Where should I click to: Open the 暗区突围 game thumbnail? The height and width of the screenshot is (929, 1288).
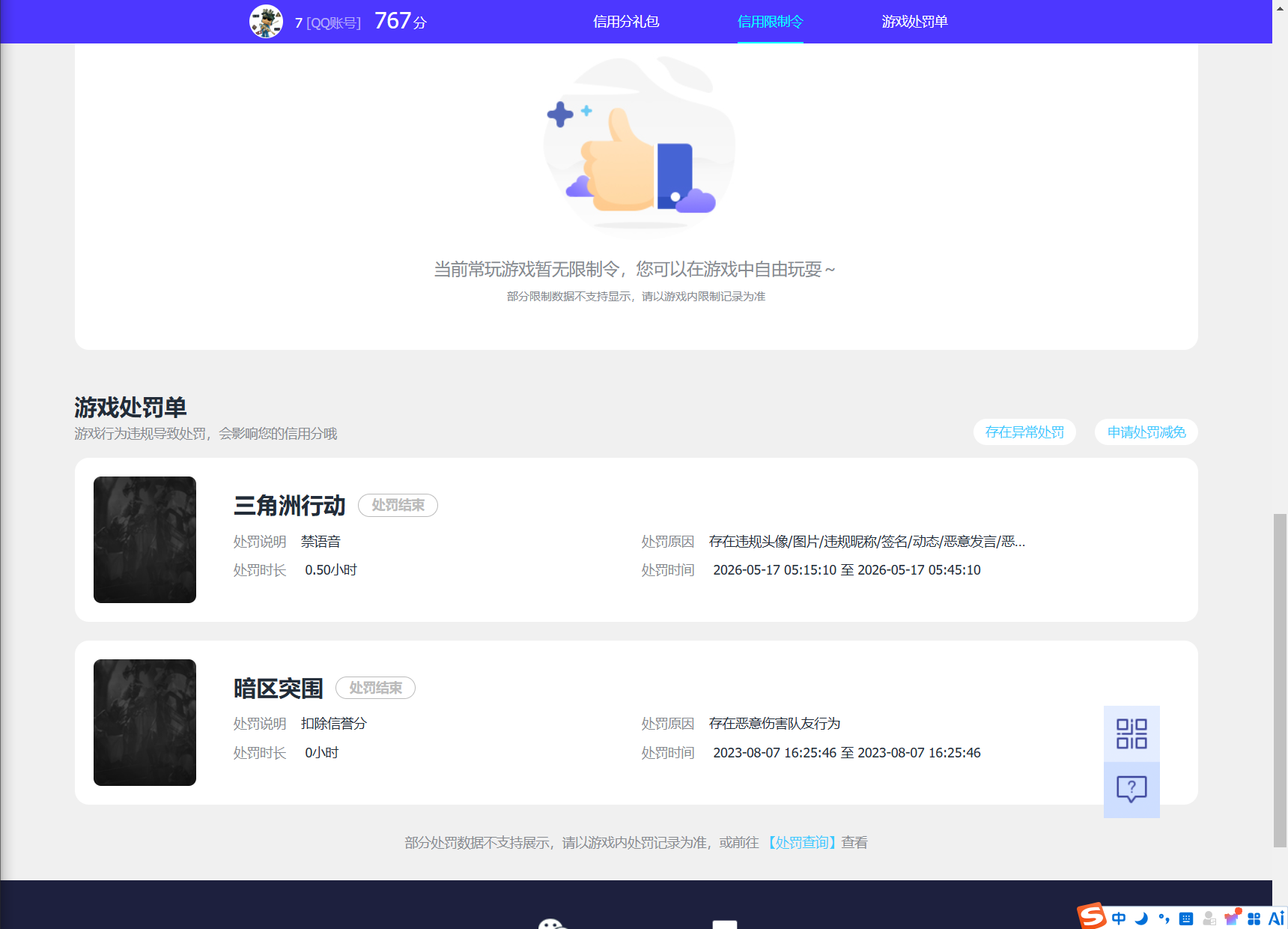(145, 722)
